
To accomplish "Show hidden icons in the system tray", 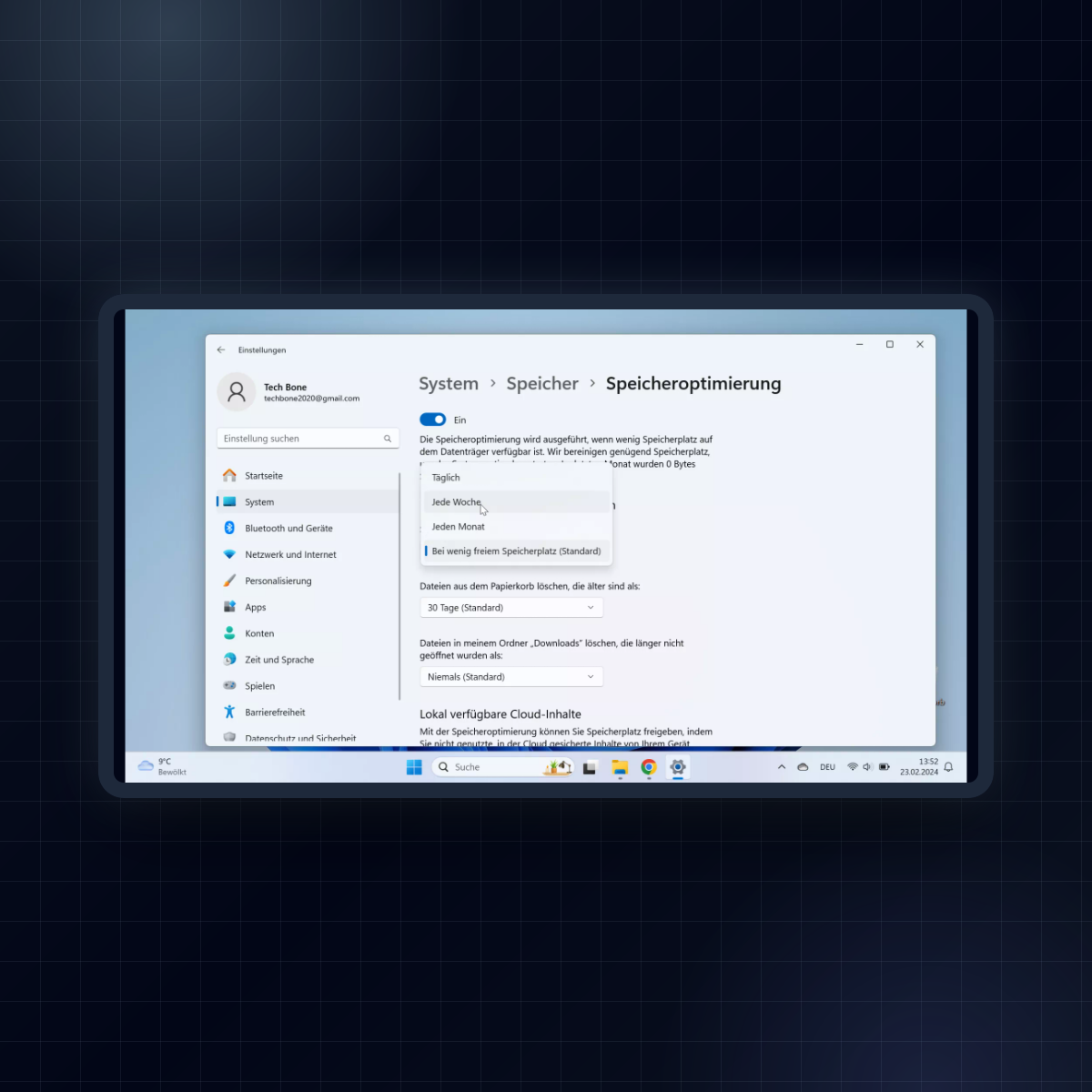I will [782, 767].
